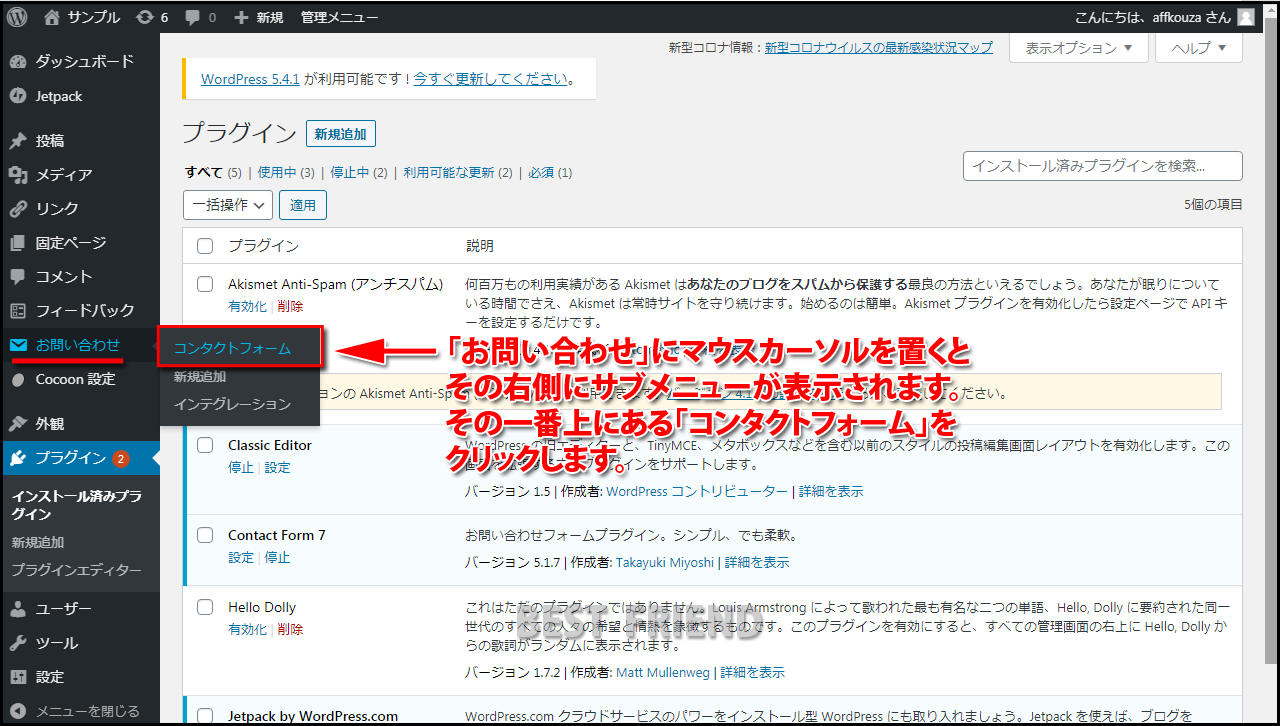This screenshot has height=726, width=1280.
Task: Filter plugins by 停止中
Action: [349, 172]
